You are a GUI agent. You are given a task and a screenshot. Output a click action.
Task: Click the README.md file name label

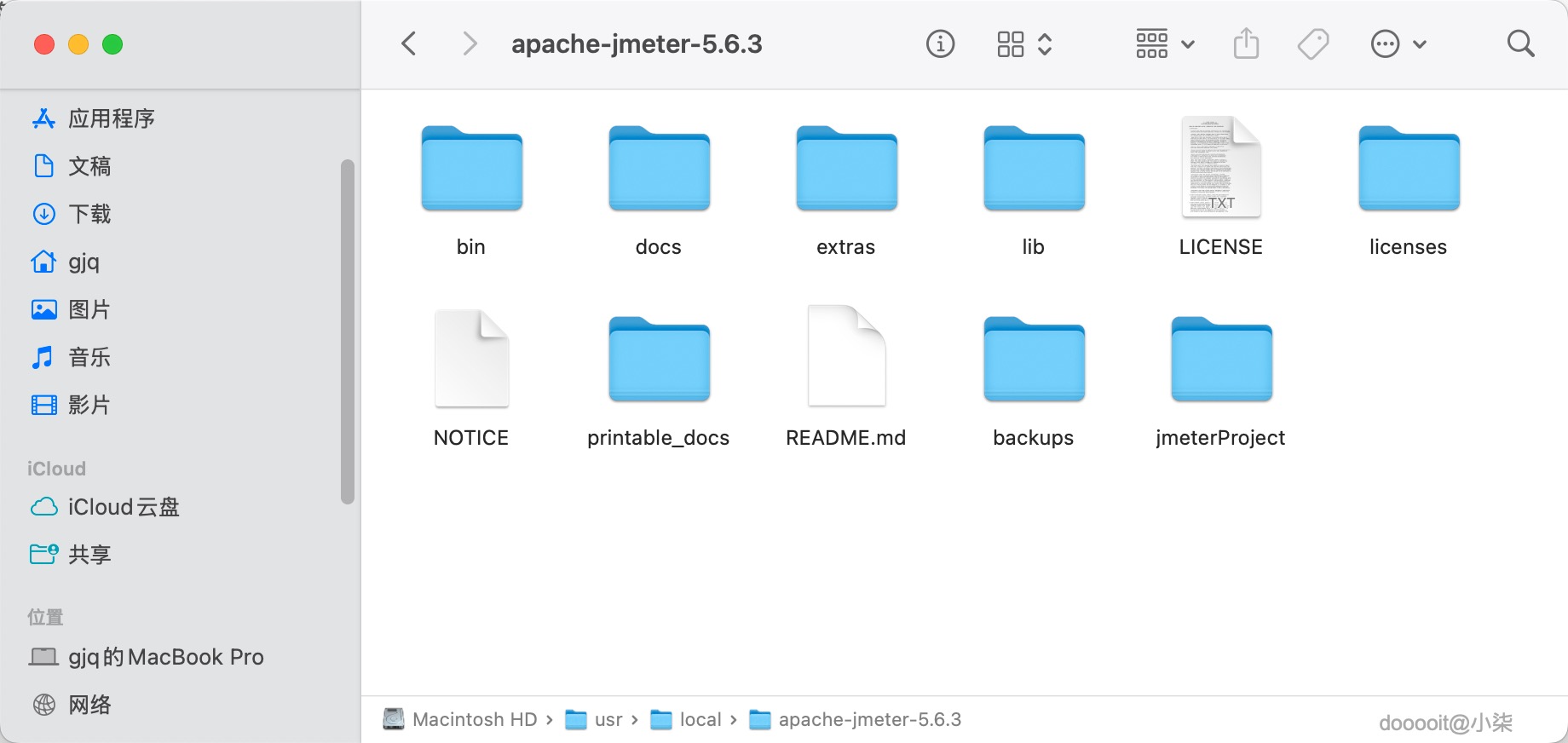846,438
